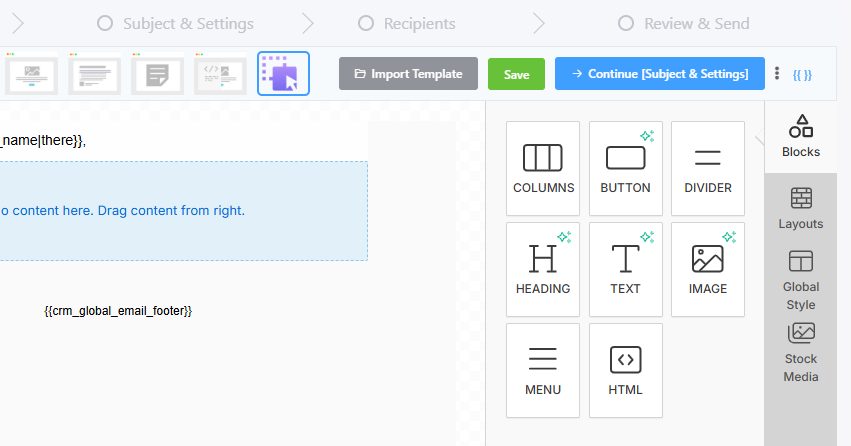The height and width of the screenshot is (446, 851).
Task: Switch to Global Style tab
Action: point(800,280)
